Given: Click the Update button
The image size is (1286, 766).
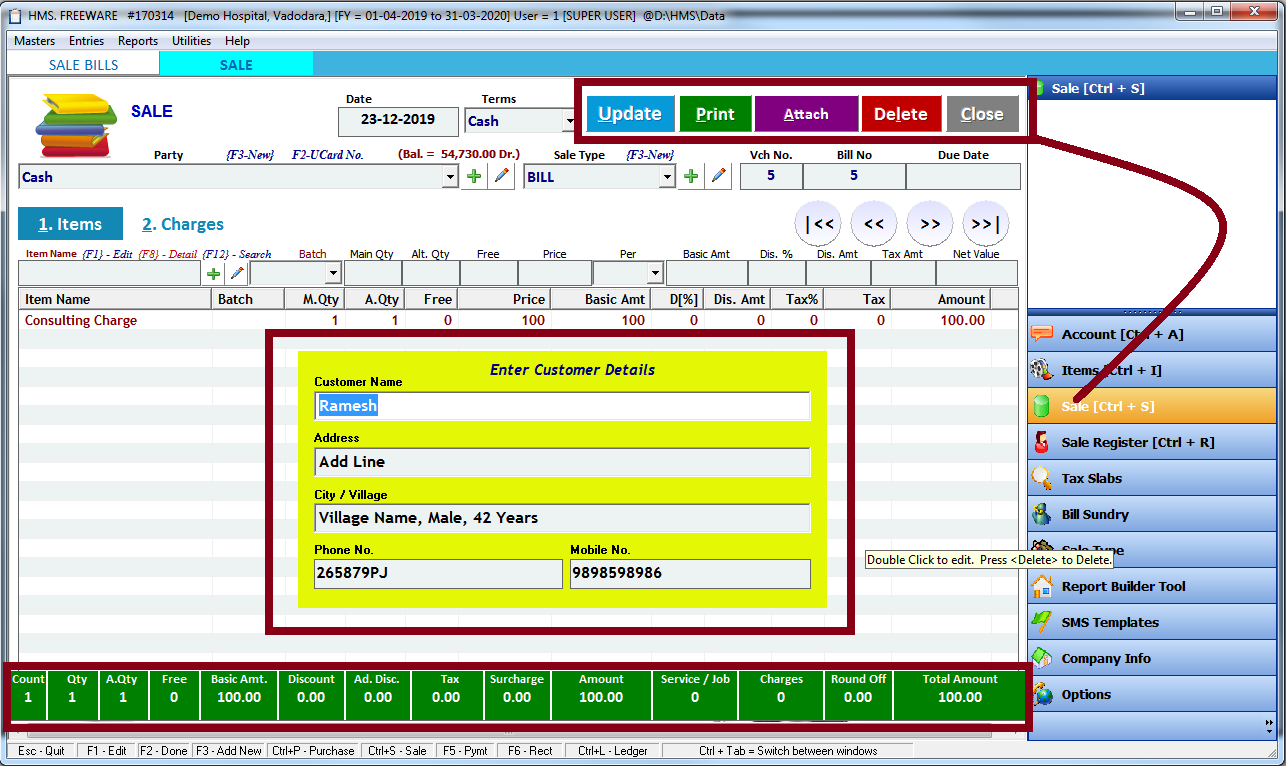Looking at the screenshot, I should pyautogui.click(x=630, y=113).
